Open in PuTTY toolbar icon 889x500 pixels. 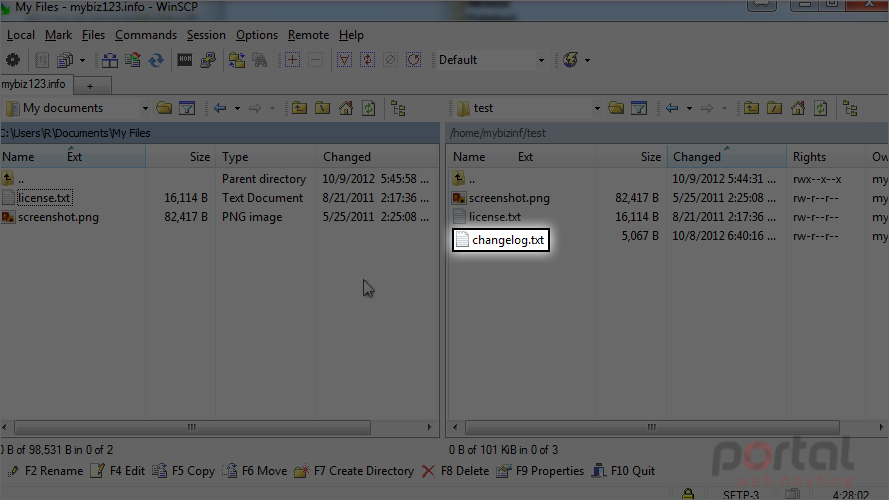pyautogui.click(x=208, y=60)
